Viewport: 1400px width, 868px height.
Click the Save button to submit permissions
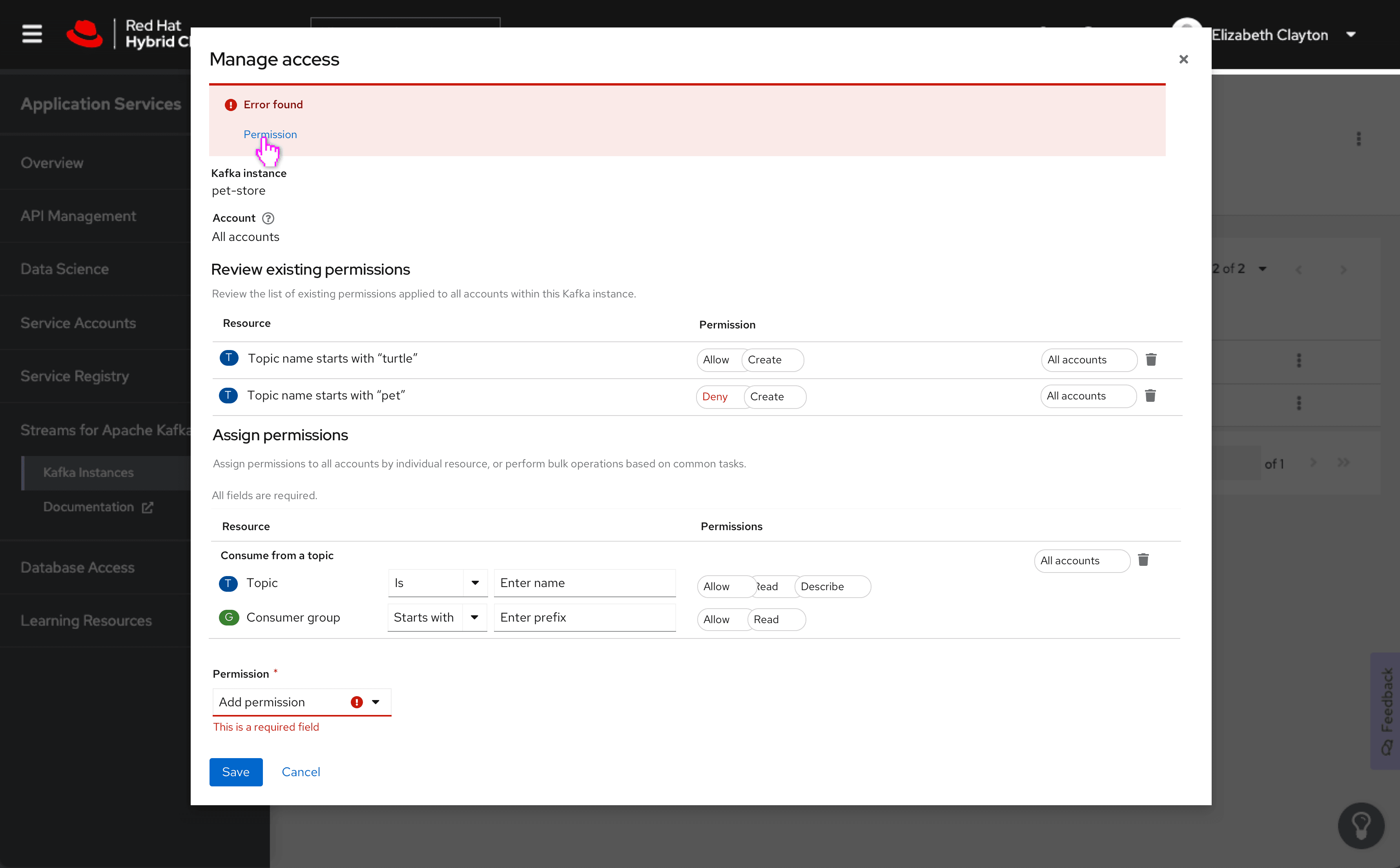pyautogui.click(x=236, y=771)
